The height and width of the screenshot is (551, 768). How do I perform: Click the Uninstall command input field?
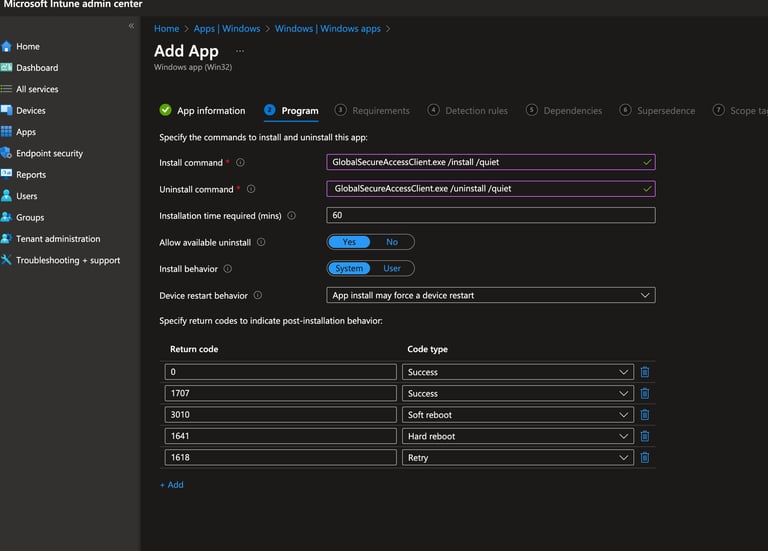click(x=491, y=189)
